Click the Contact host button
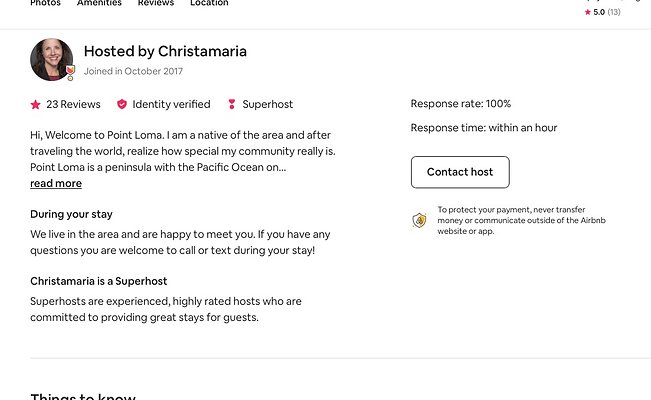 pos(460,172)
